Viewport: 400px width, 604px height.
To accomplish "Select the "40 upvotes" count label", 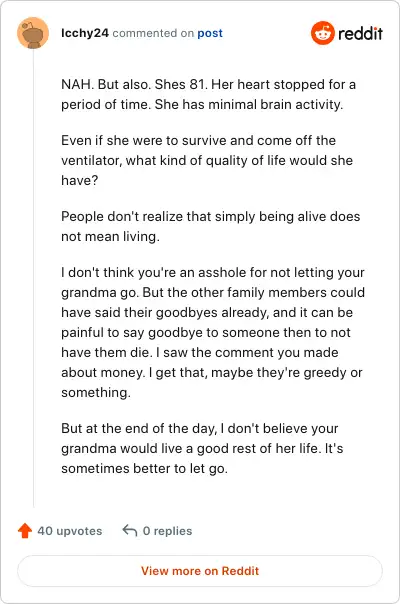I will (70, 531).
